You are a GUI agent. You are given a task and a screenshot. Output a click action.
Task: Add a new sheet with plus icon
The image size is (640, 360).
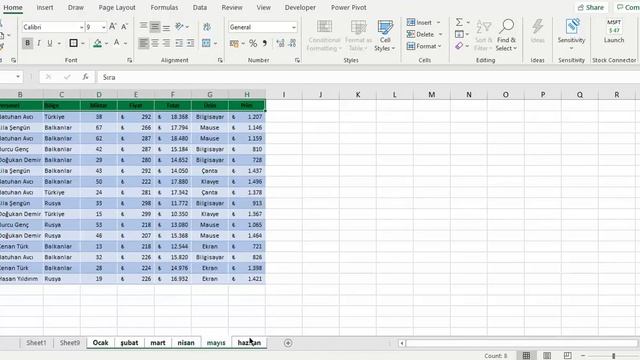288,343
